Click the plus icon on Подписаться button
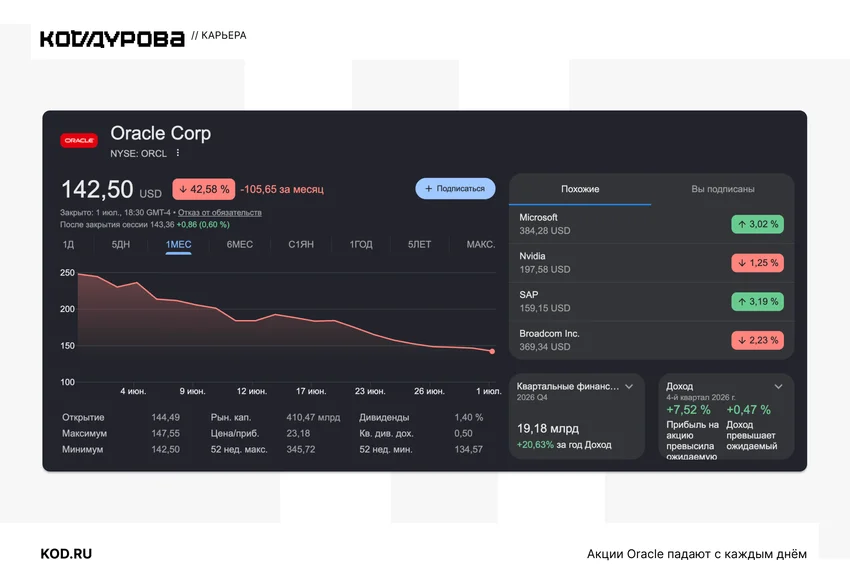The width and height of the screenshot is (850, 582). point(428,189)
